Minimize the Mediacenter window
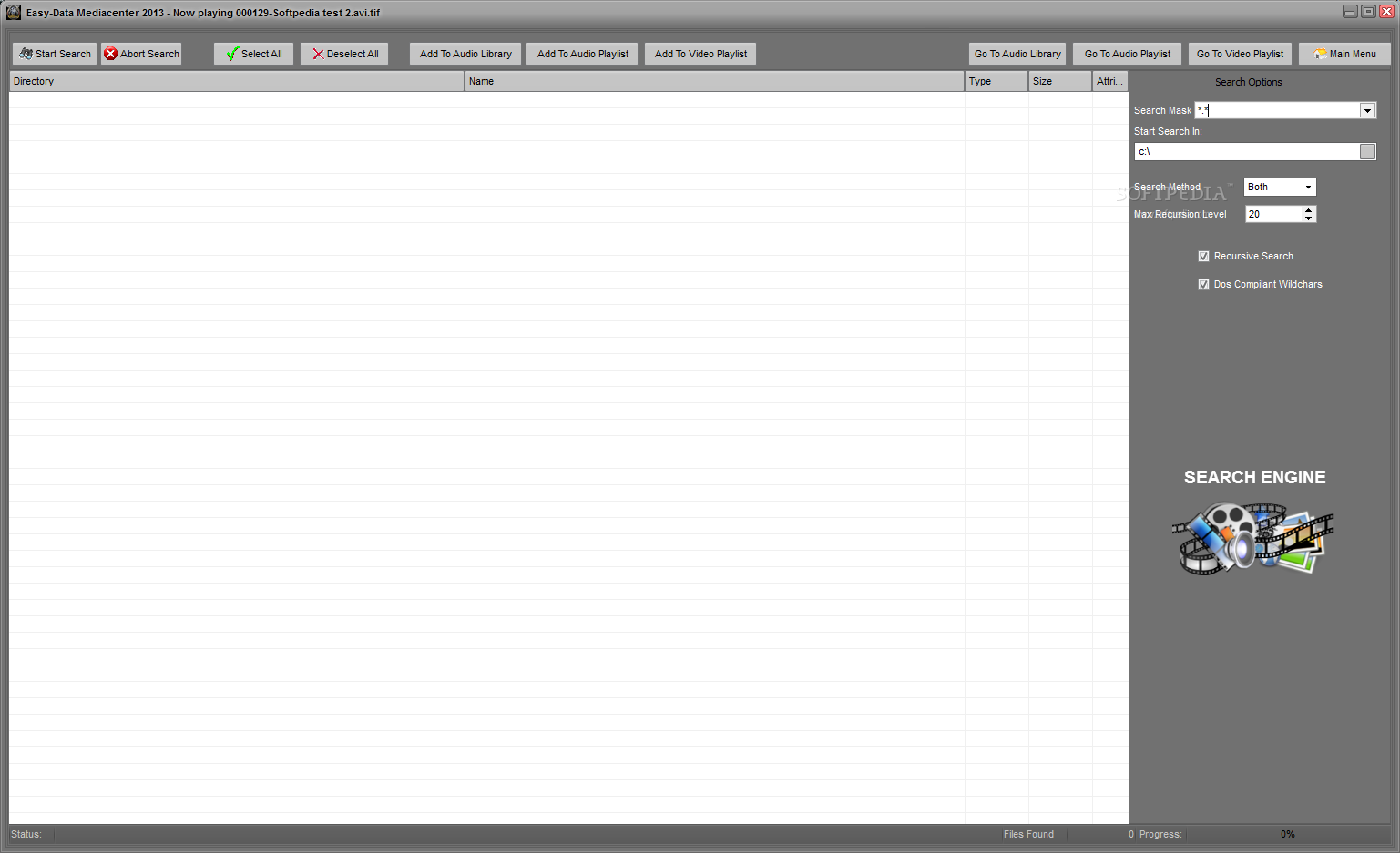Image resolution: width=1400 pixels, height=853 pixels. [1350, 12]
